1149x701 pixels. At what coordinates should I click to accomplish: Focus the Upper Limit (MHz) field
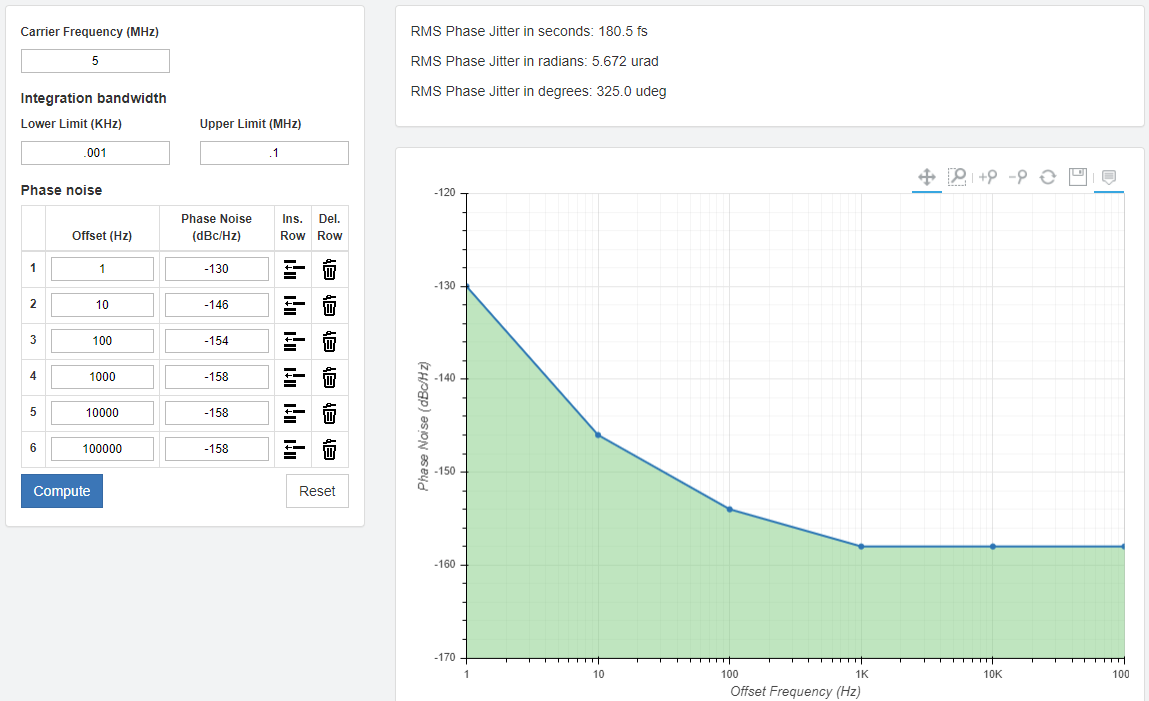274,152
